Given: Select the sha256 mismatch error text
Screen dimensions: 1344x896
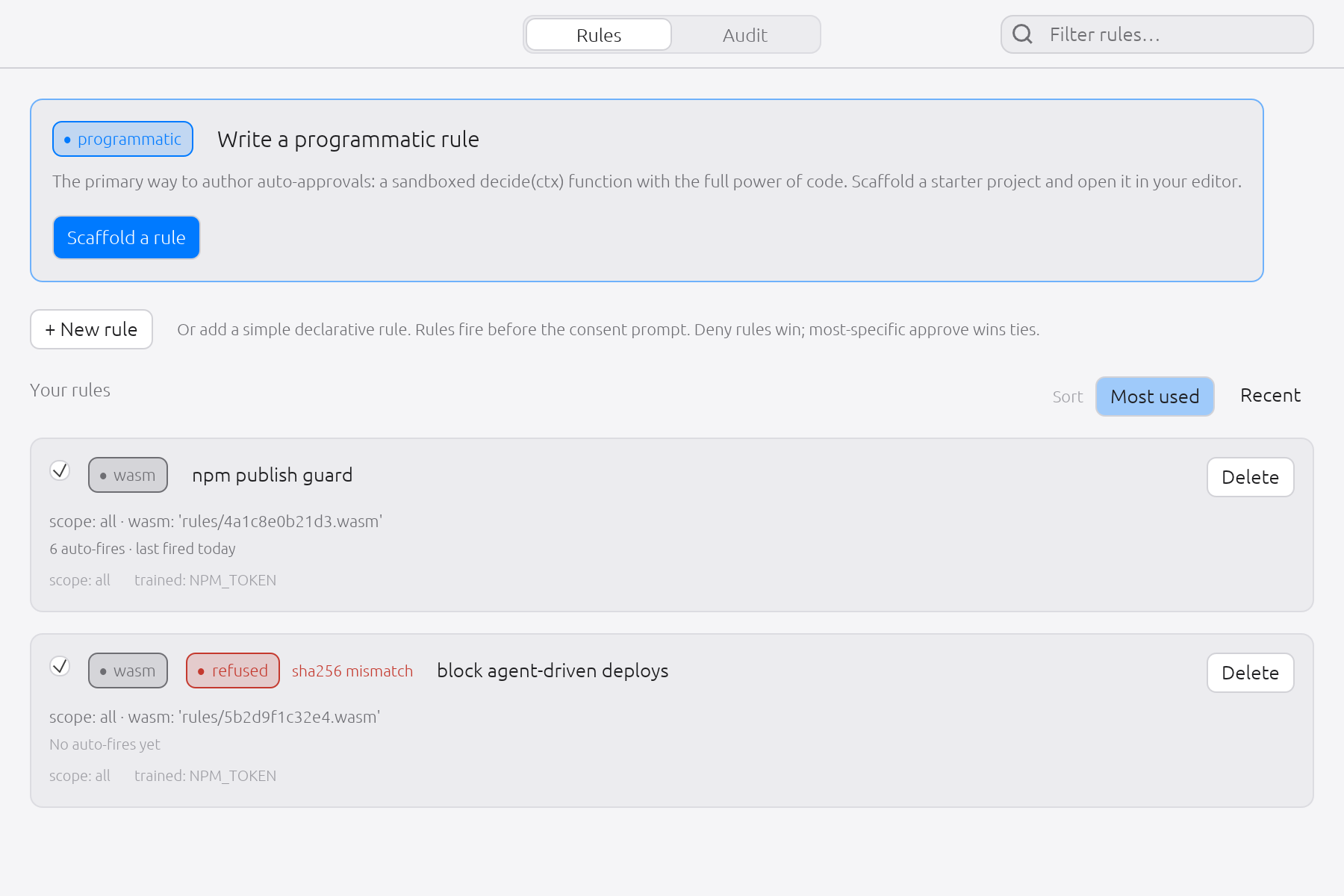Looking at the screenshot, I should pos(352,671).
